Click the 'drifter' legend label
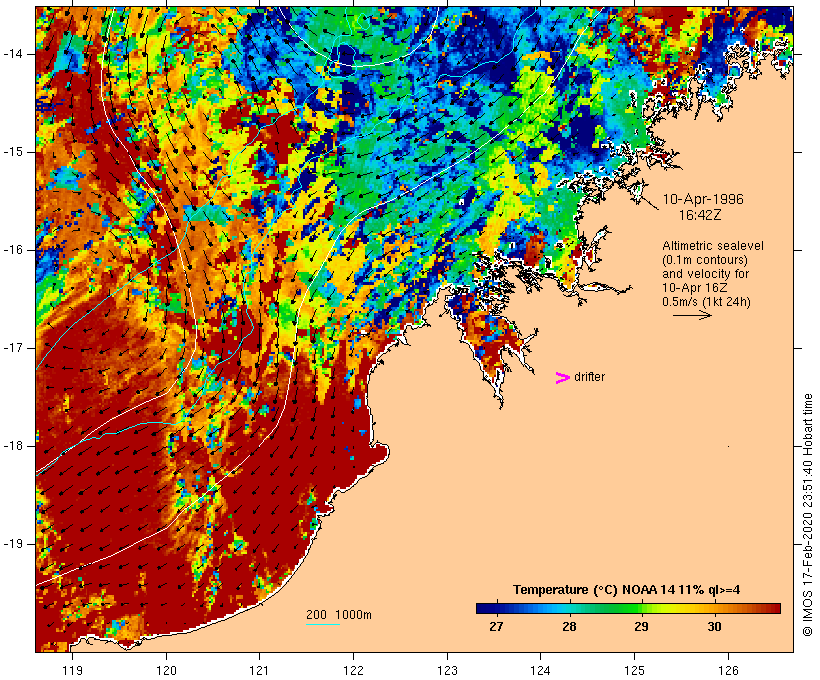 (589, 377)
